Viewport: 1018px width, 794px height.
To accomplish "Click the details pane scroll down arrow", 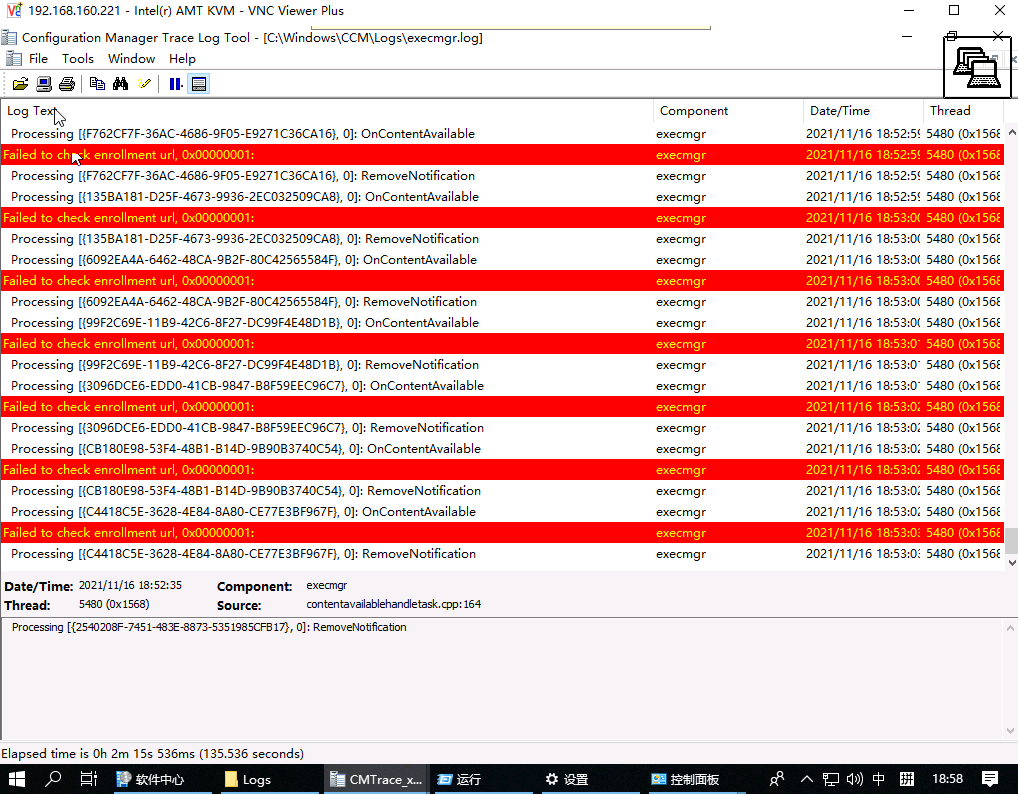I will click(x=1010, y=731).
